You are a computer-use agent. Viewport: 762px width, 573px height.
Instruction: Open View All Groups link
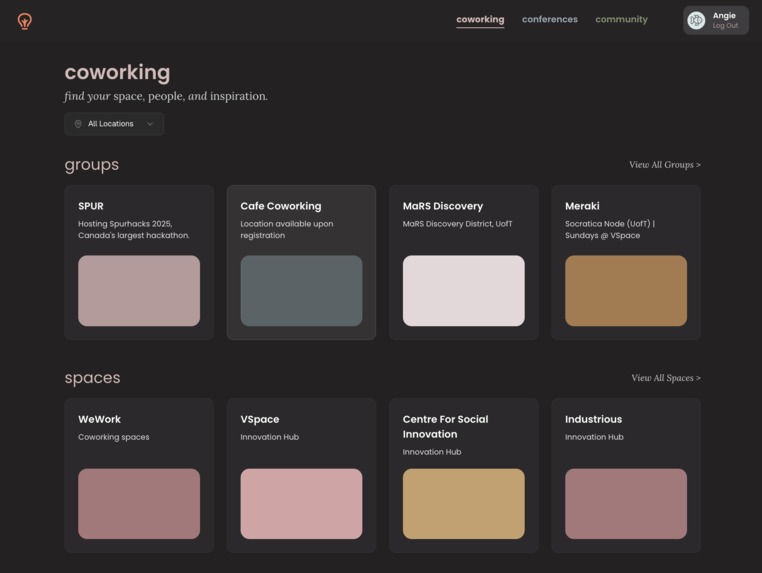665,165
